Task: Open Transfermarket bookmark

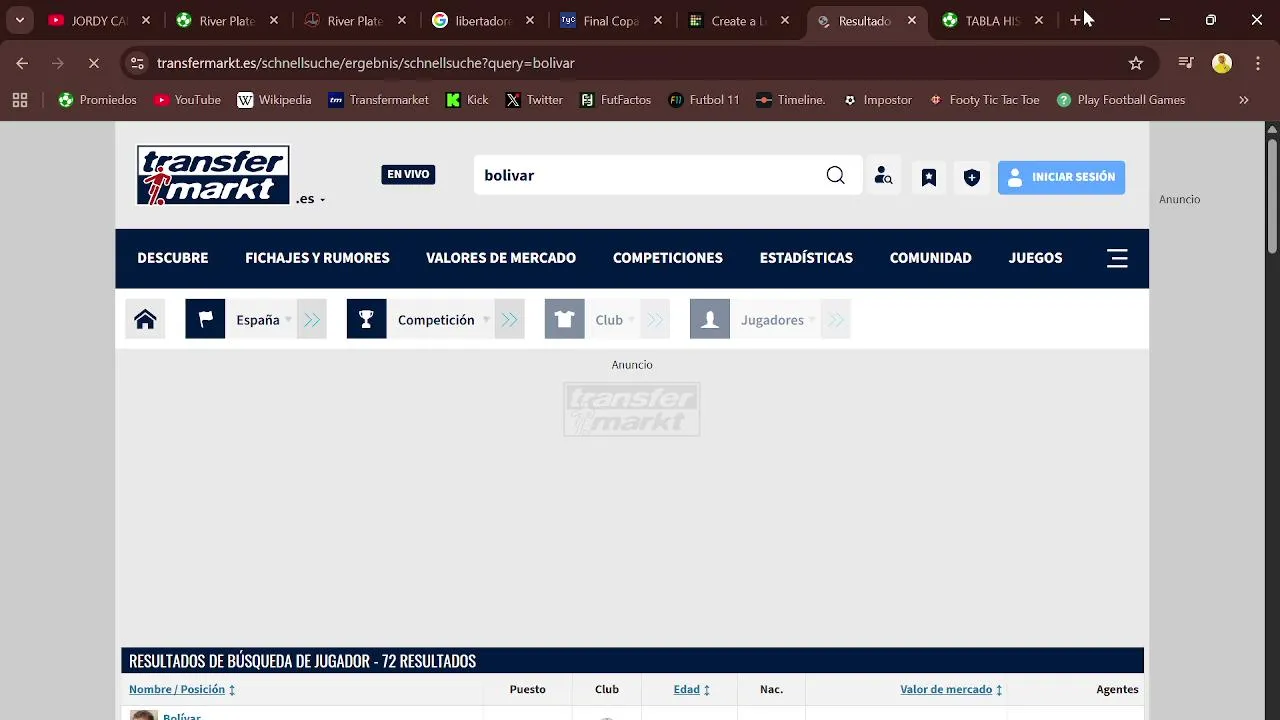Action: (x=379, y=100)
